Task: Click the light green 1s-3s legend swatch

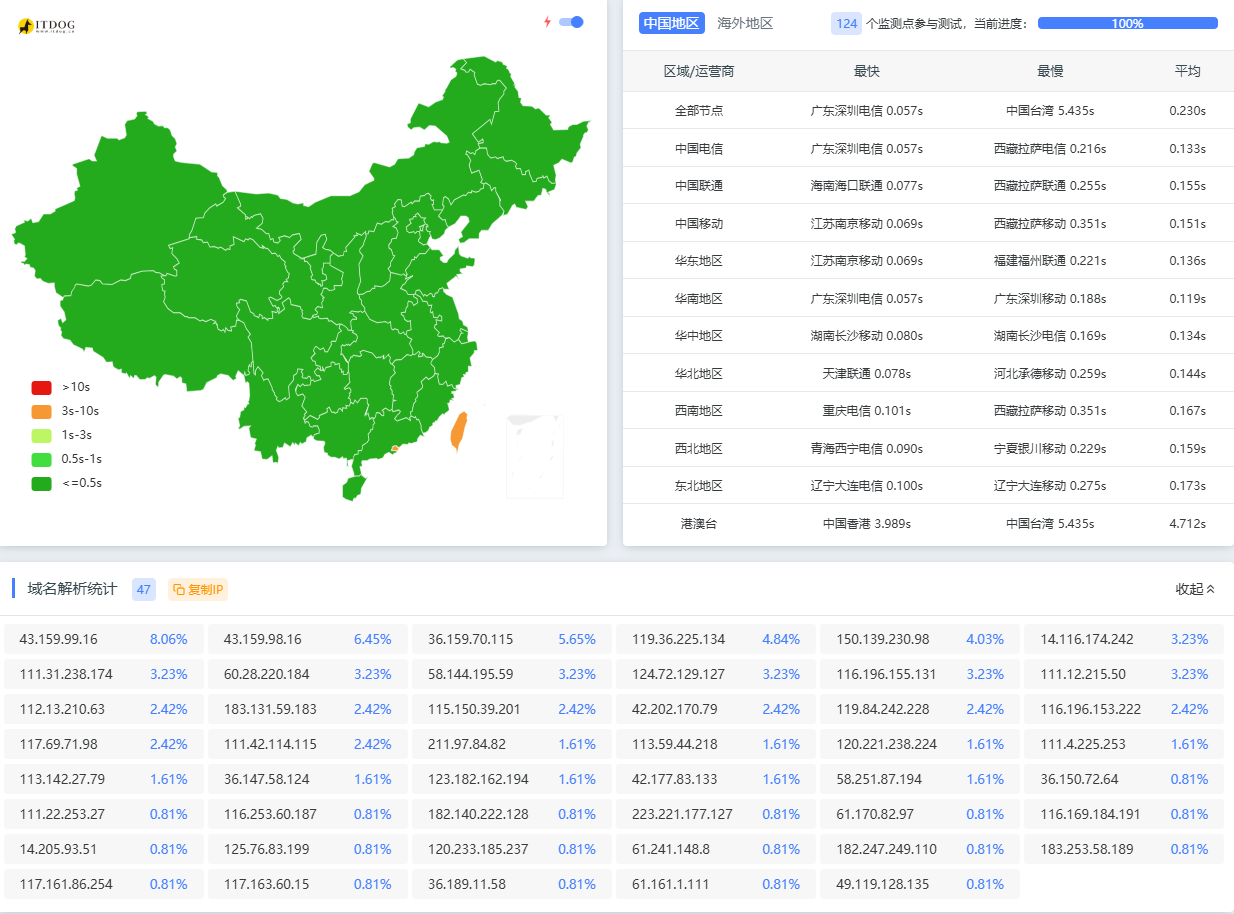Action: [x=41, y=435]
